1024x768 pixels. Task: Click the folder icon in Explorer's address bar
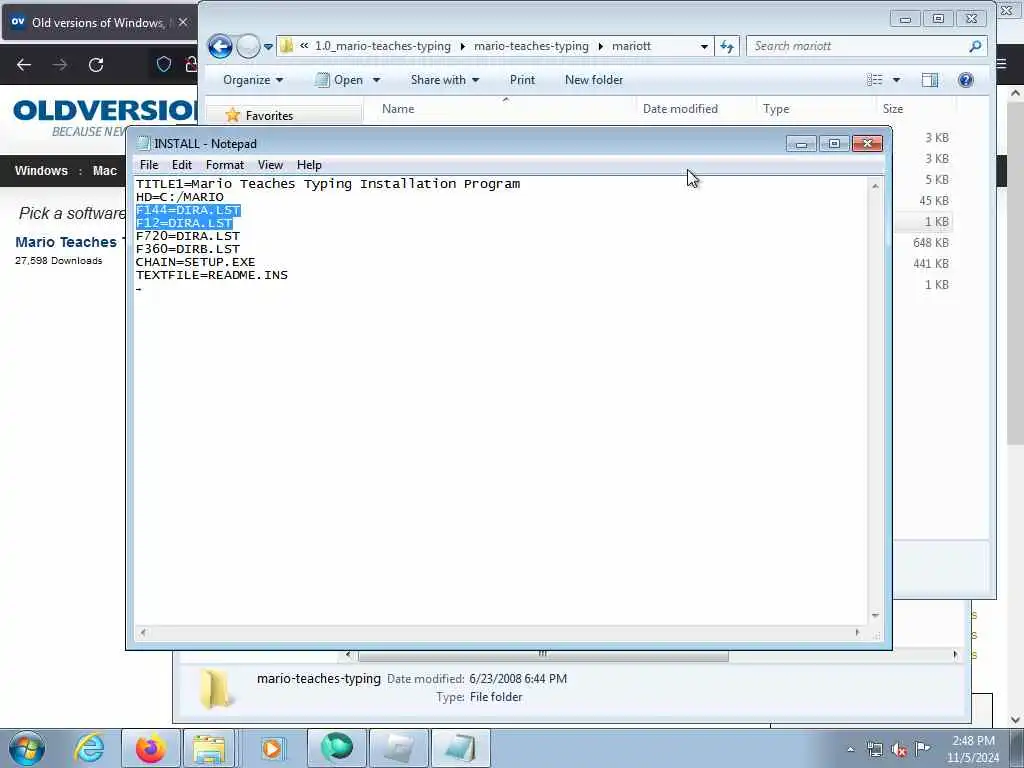pyautogui.click(x=286, y=46)
